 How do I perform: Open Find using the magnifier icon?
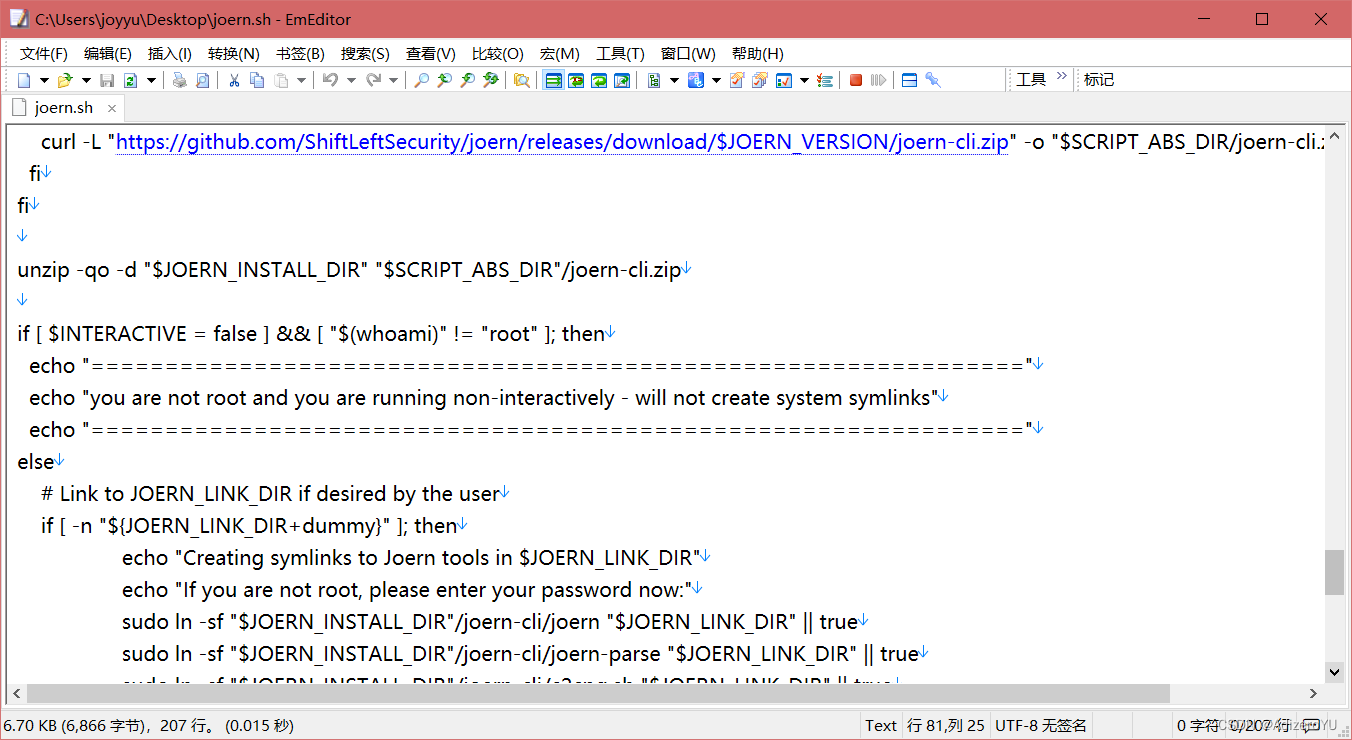click(422, 79)
